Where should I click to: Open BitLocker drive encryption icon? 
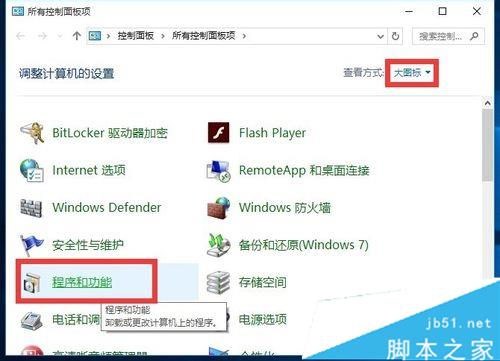pos(32,133)
